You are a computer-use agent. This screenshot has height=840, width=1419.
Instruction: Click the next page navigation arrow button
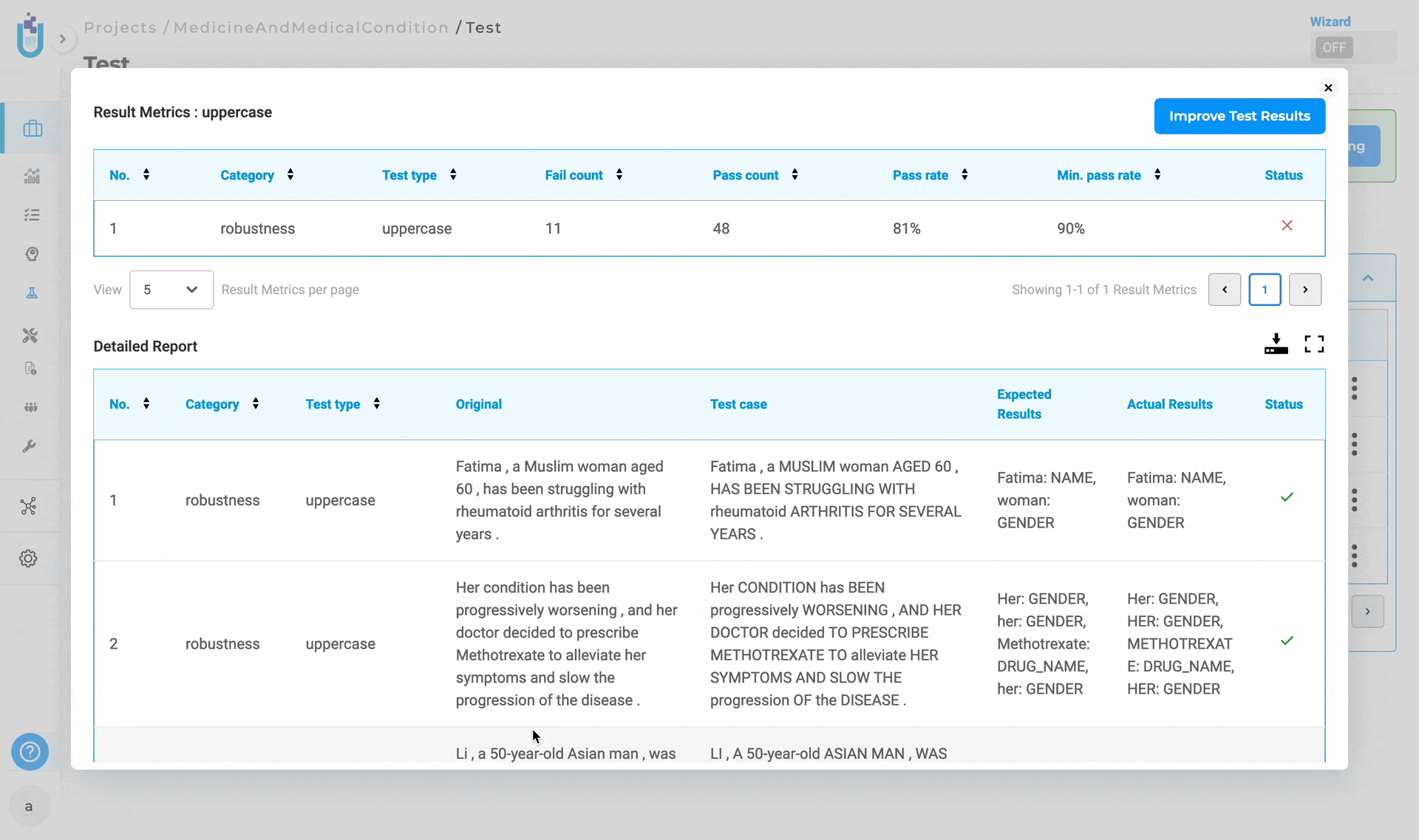tap(1305, 289)
